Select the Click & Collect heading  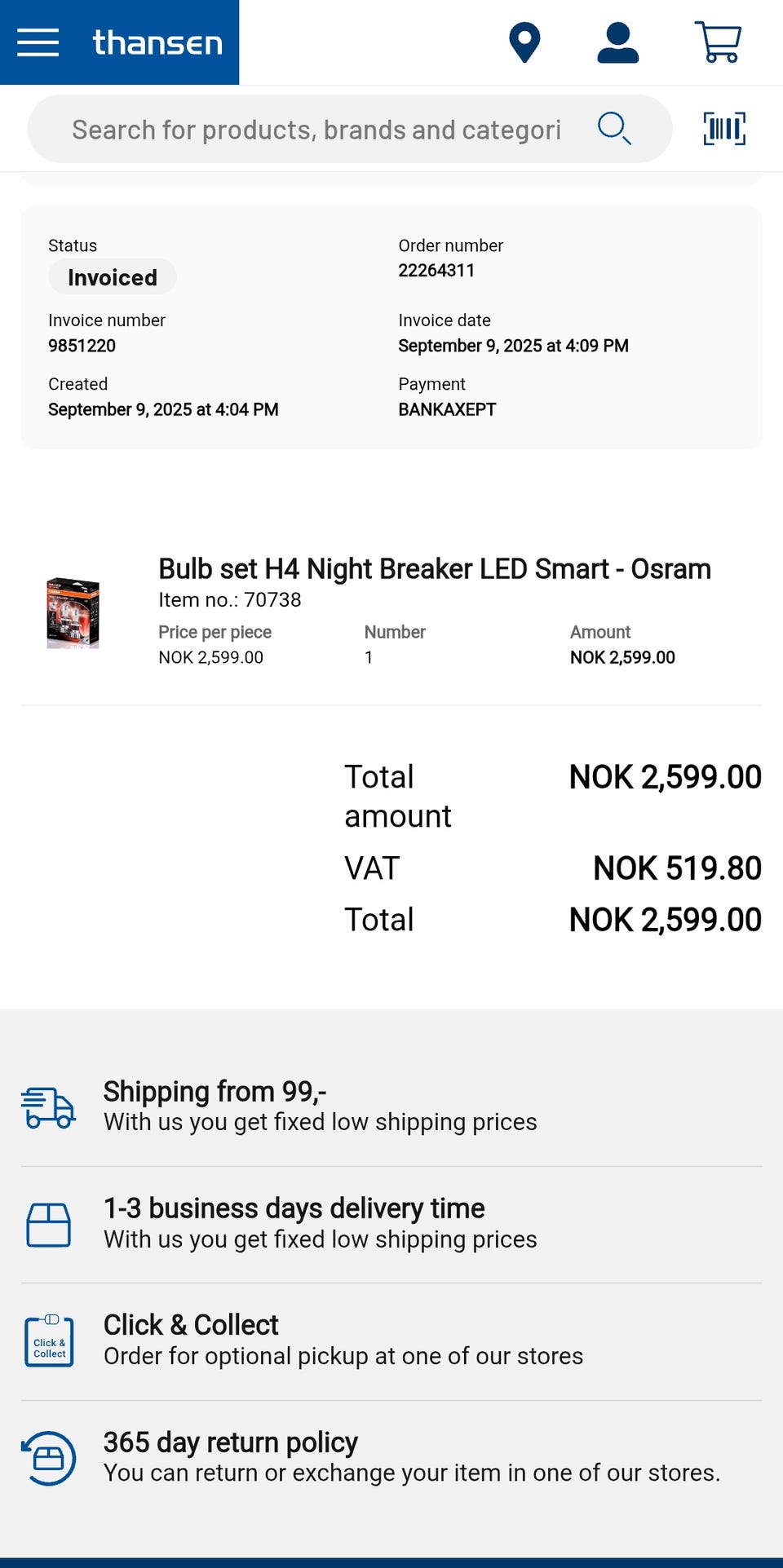tap(191, 1325)
